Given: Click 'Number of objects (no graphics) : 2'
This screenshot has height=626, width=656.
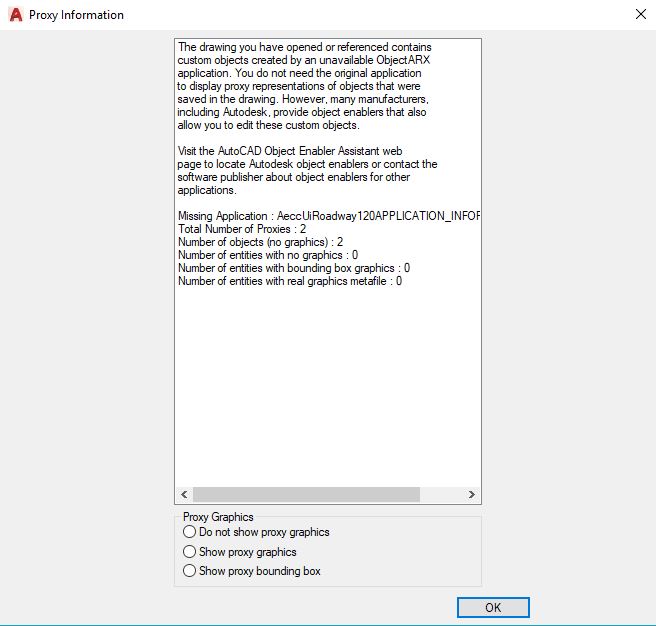Looking at the screenshot, I should [260, 242].
